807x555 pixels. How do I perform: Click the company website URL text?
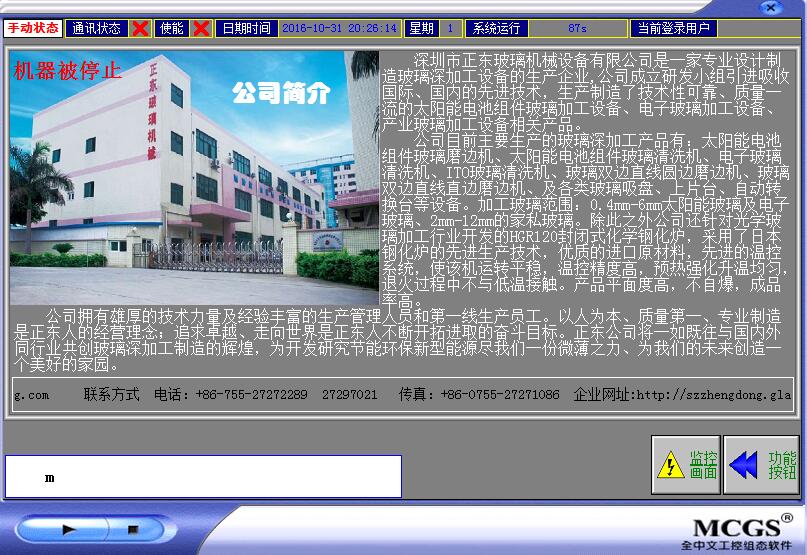682,395
